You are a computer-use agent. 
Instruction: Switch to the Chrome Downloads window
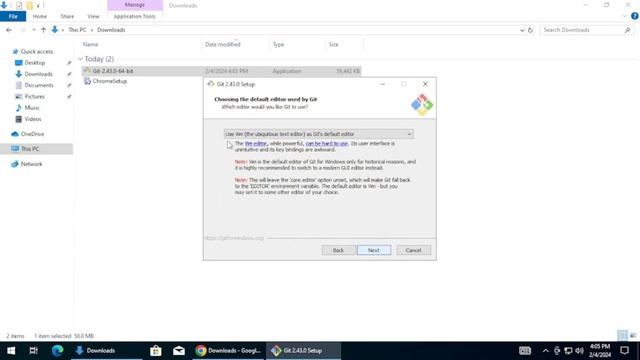pos(228,351)
